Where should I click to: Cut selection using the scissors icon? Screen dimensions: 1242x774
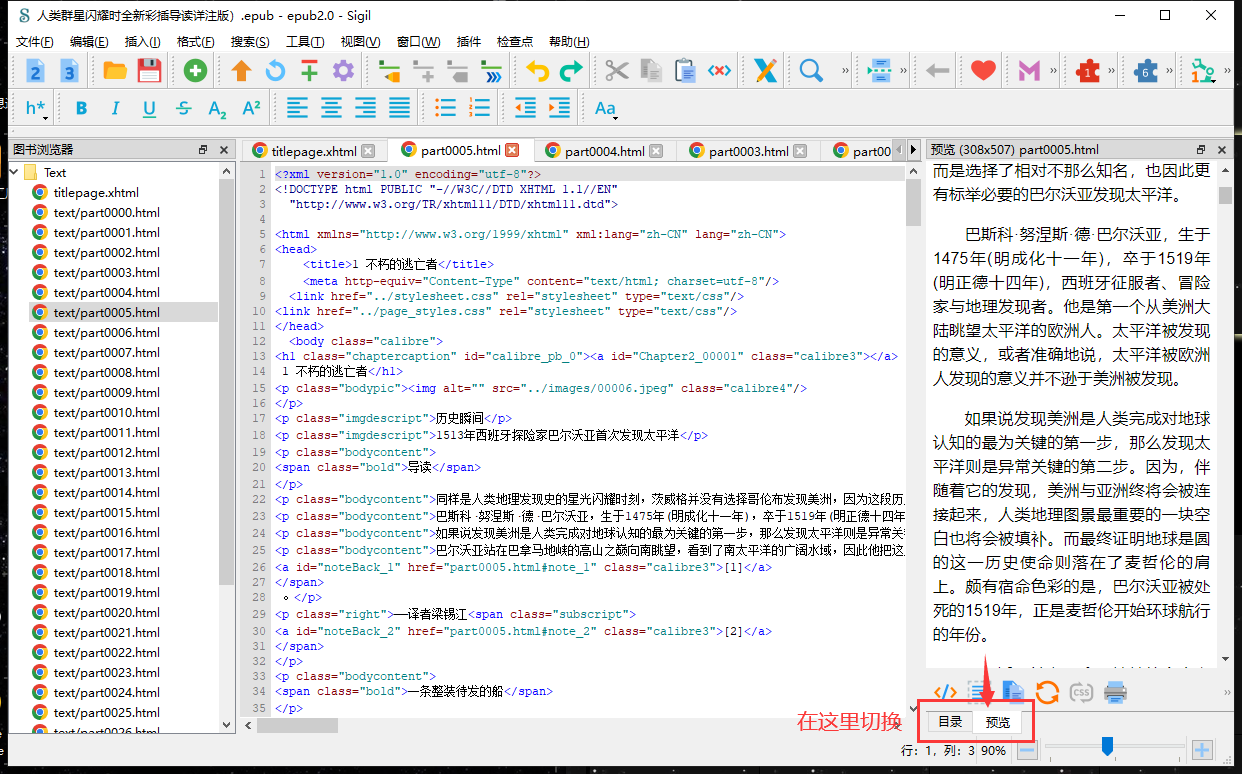click(617, 71)
